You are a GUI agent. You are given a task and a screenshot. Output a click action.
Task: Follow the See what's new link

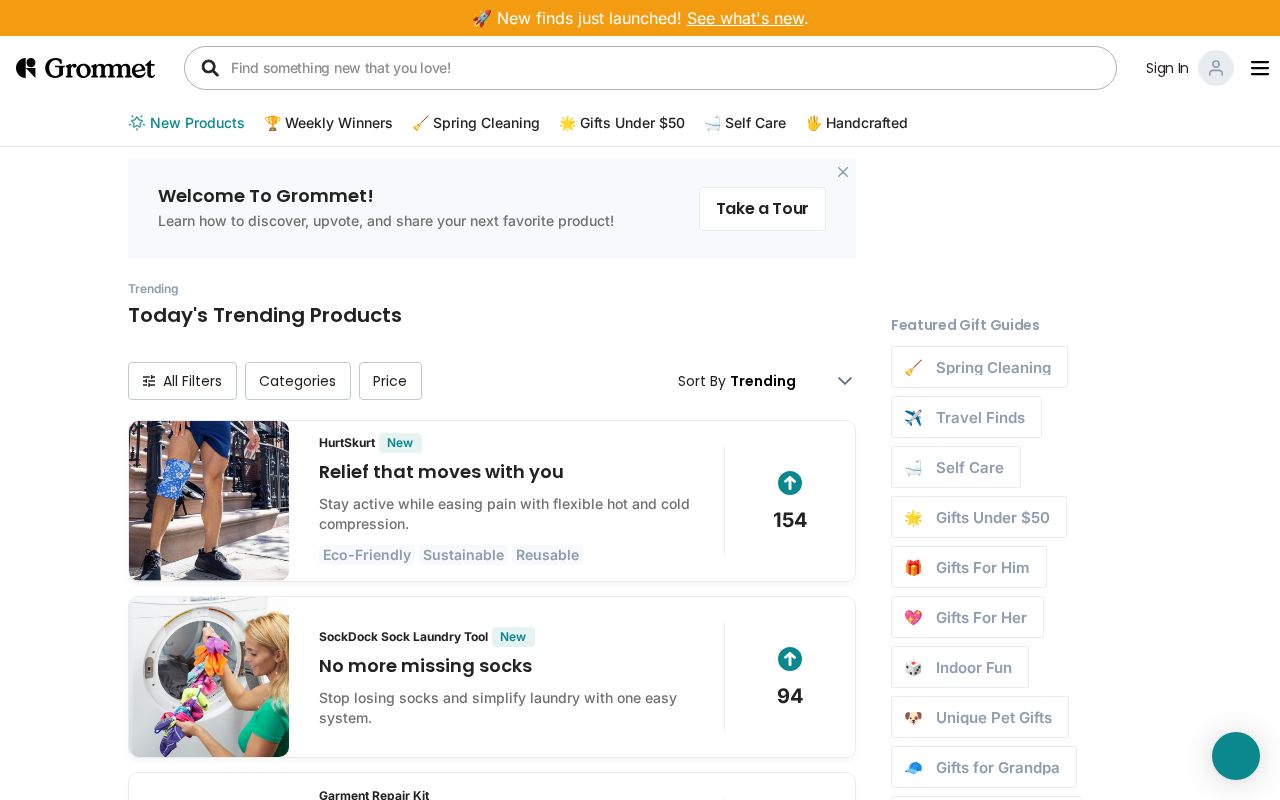[745, 18]
